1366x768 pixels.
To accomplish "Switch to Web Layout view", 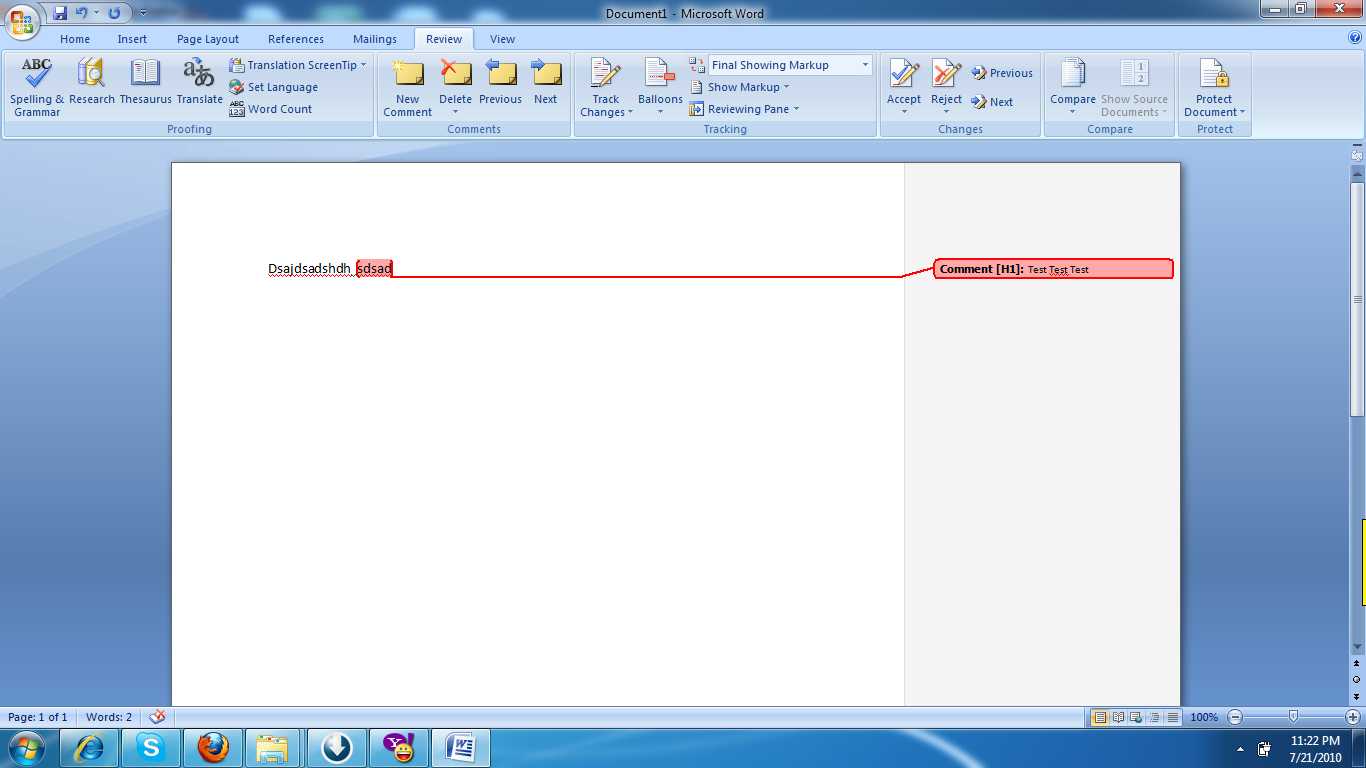I will pyautogui.click(x=1136, y=717).
